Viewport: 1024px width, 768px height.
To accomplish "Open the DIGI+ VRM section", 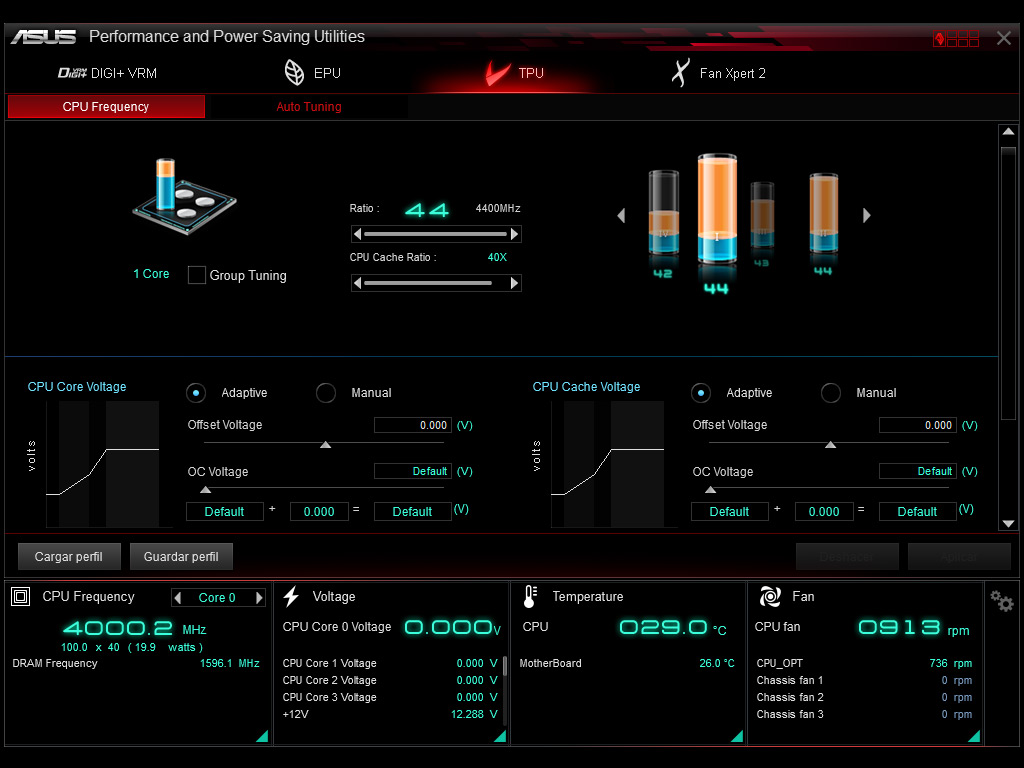I will pos(107,73).
